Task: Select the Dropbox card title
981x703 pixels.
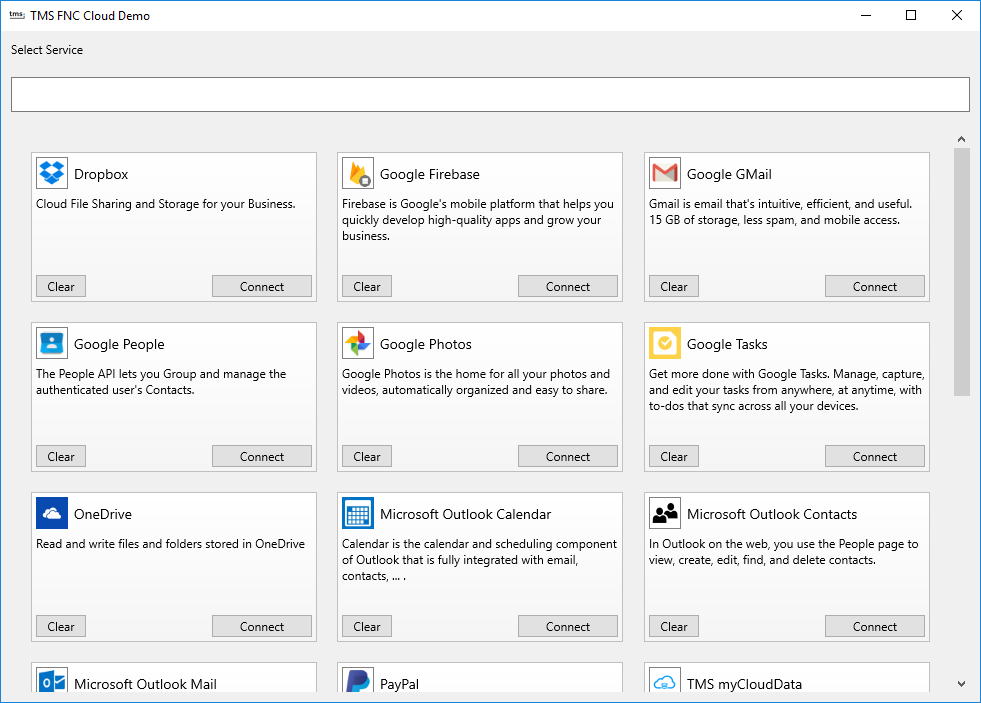Action: pos(101,174)
